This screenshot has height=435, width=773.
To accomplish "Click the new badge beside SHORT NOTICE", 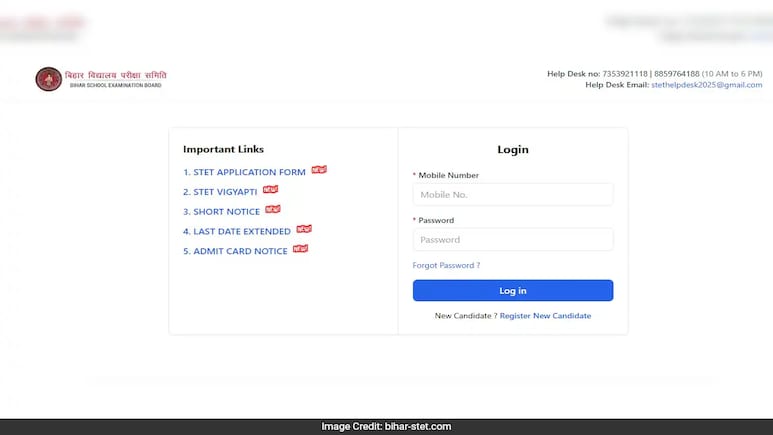I will 273,210.
